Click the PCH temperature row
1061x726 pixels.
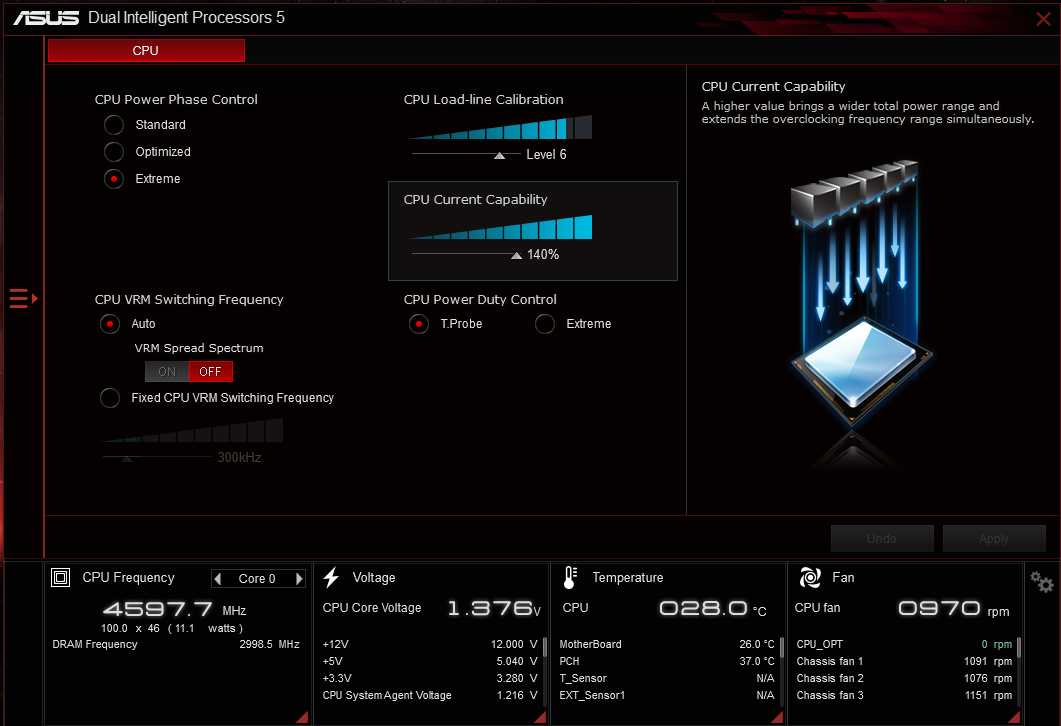tap(667, 661)
